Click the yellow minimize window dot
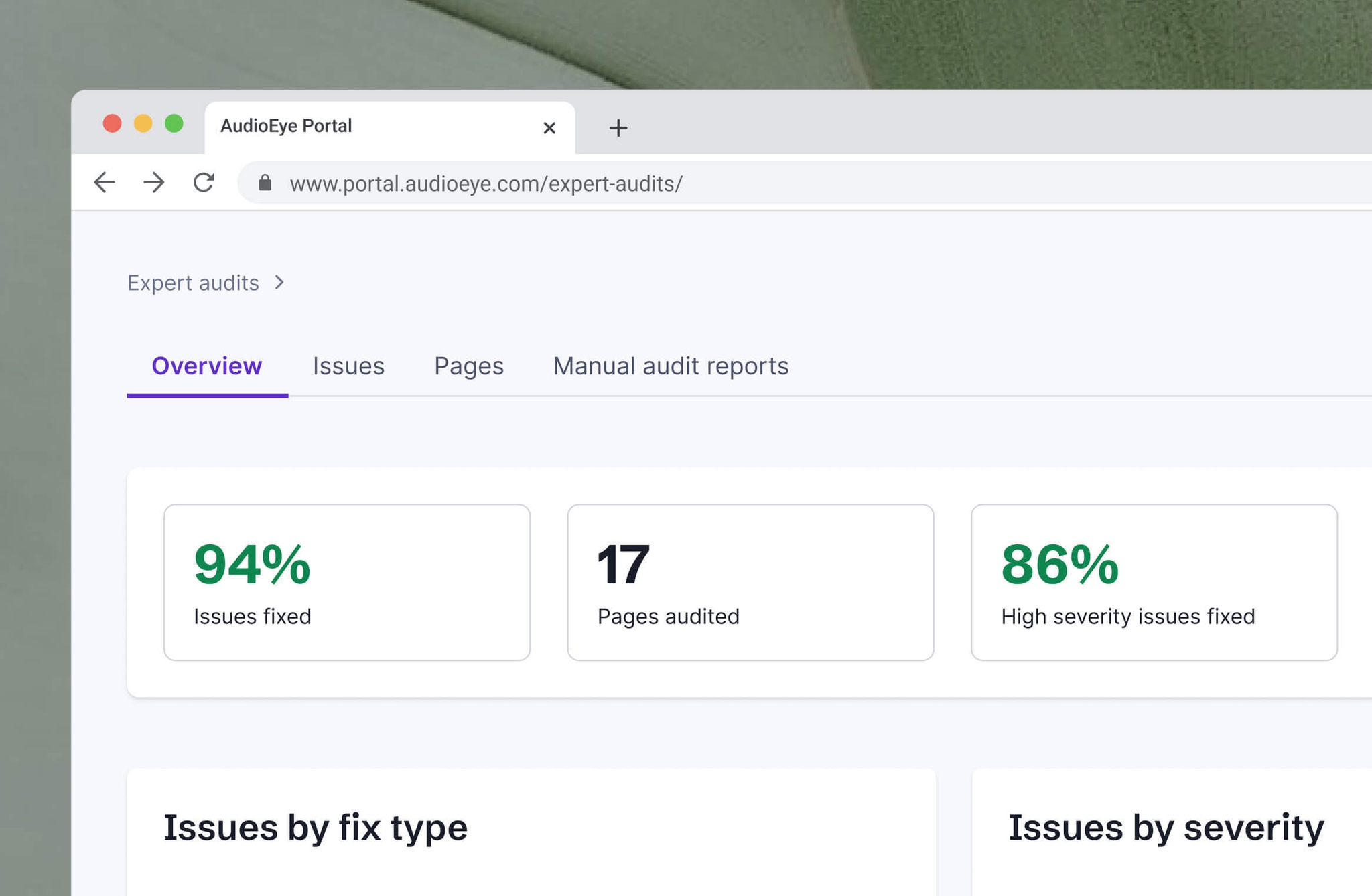Image resolution: width=1372 pixels, height=896 pixels. pyautogui.click(x=143, y=124)
